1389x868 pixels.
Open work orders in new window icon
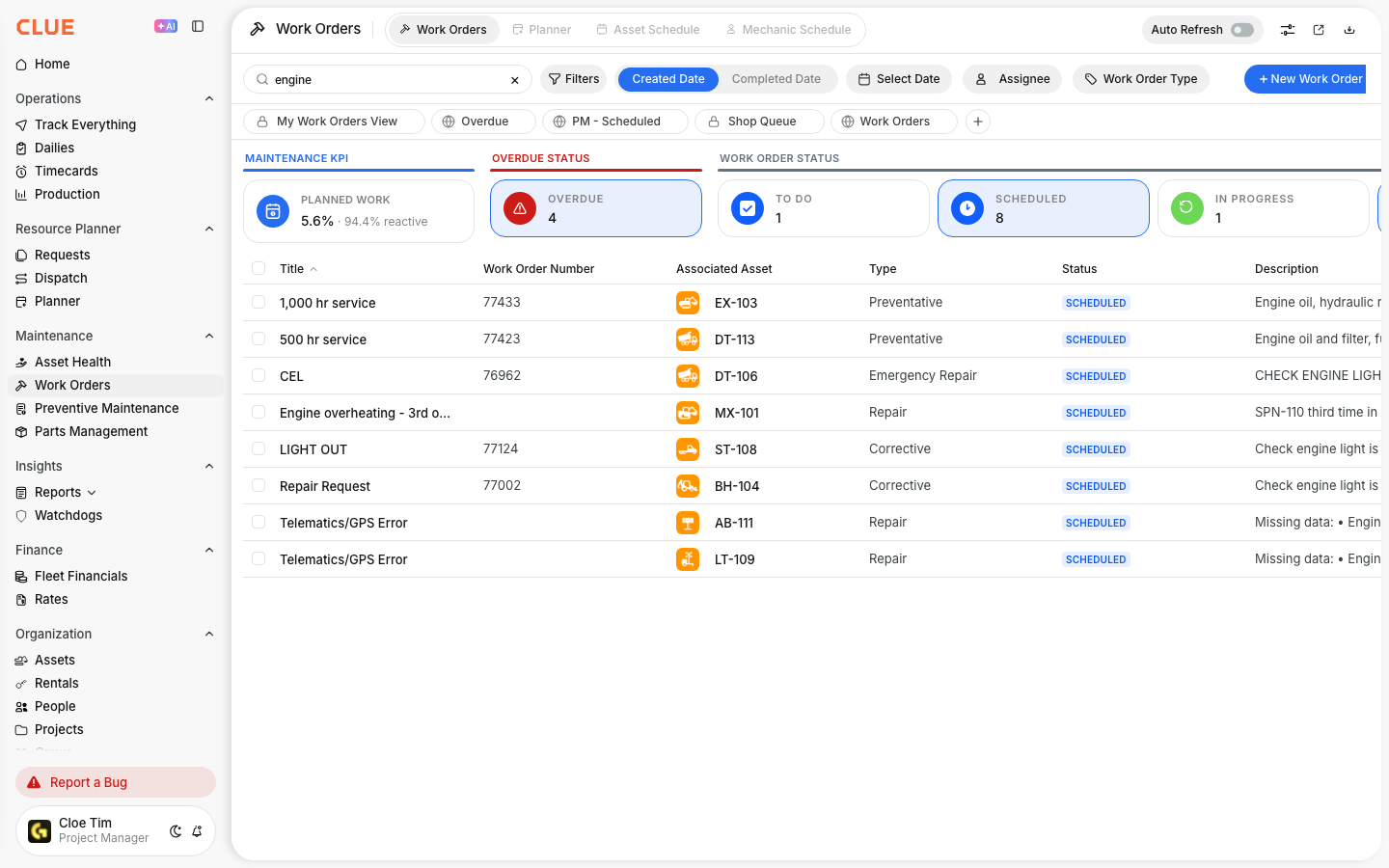click(x=1319, y=30)
